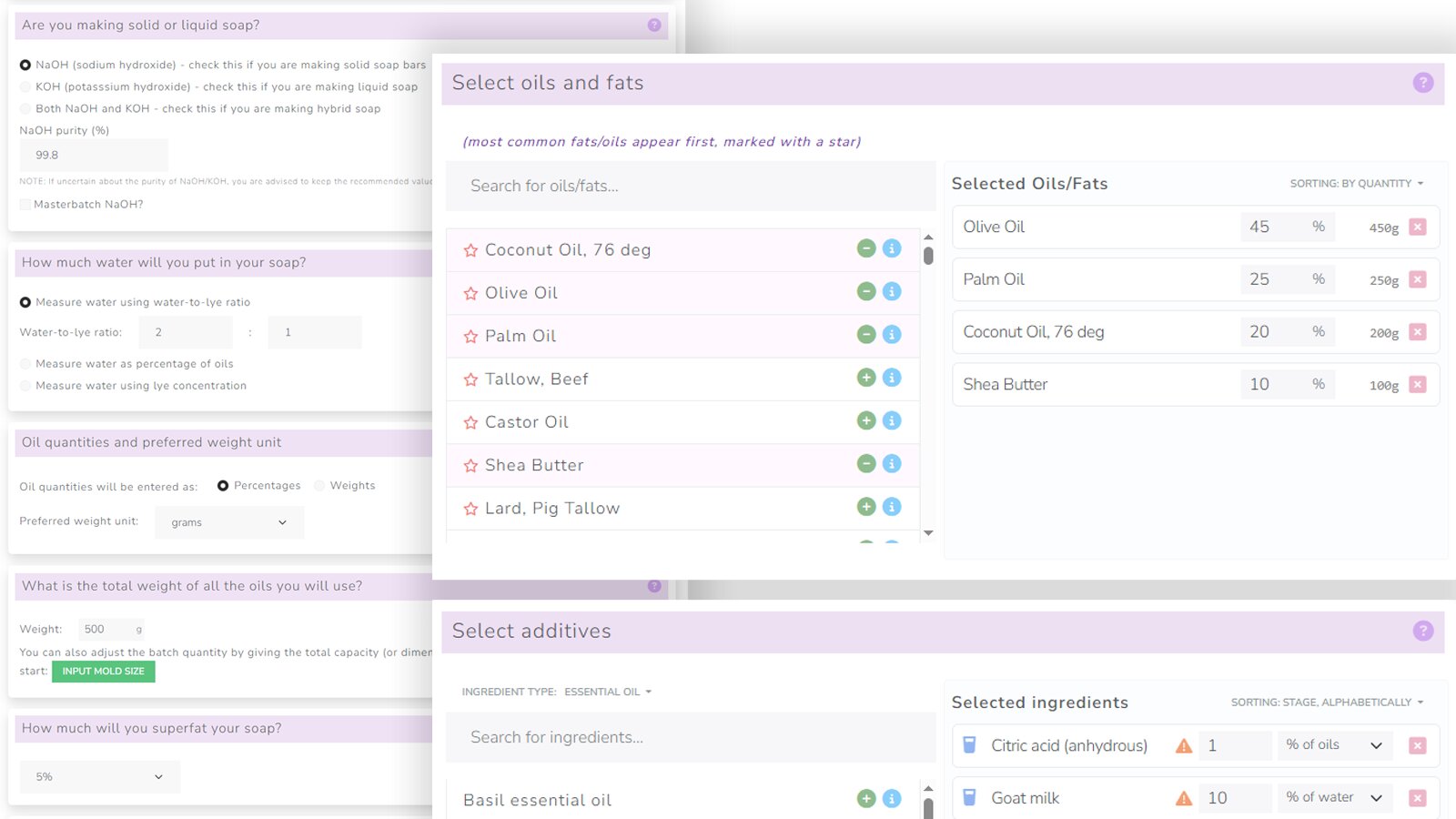Delete Palm Oil from selected oils
The height and width of the screenshot is (819, 1456).
[1417, 279]
